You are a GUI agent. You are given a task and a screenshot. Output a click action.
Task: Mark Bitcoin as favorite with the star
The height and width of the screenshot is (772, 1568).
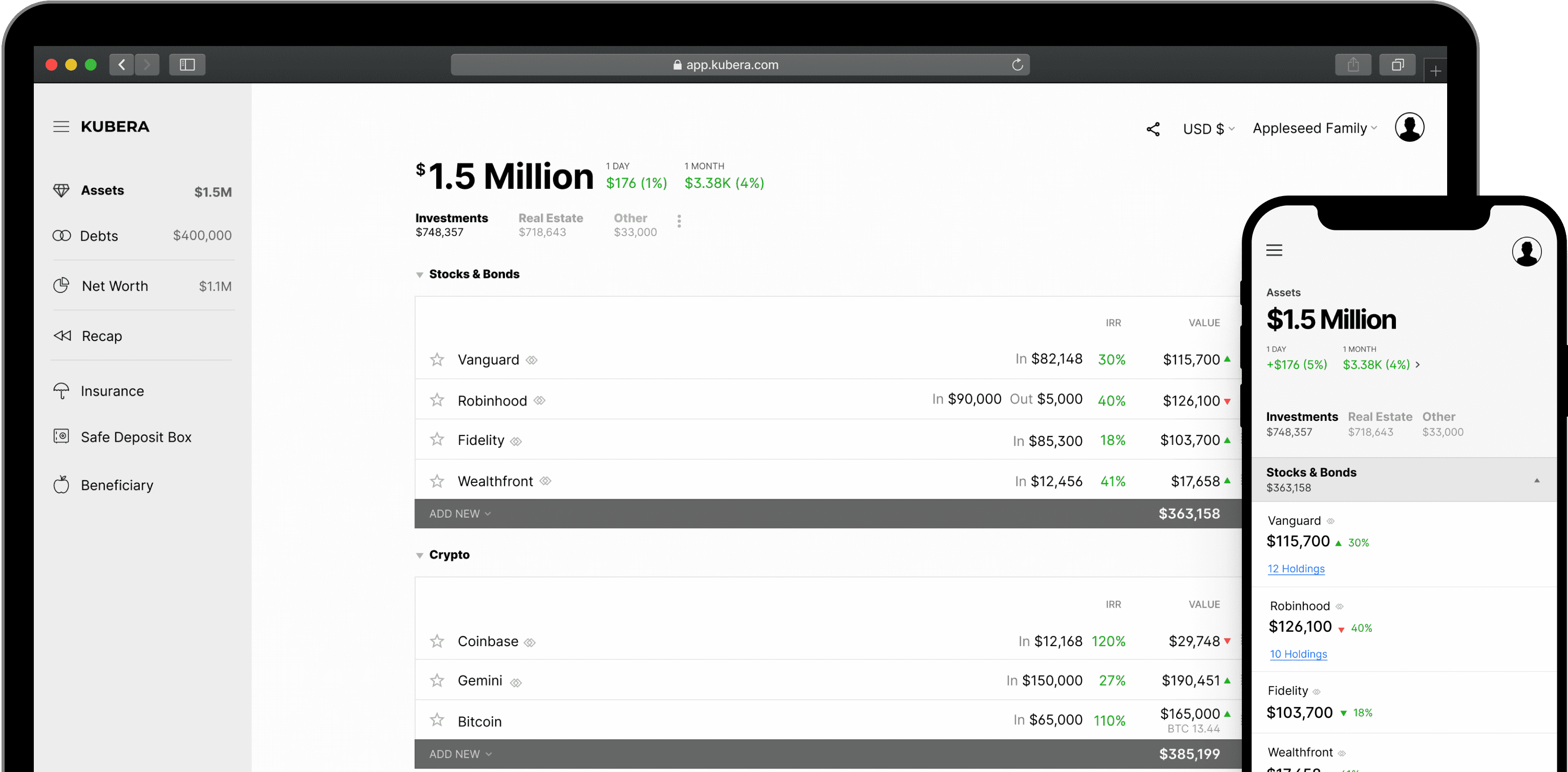coord(437,720)
